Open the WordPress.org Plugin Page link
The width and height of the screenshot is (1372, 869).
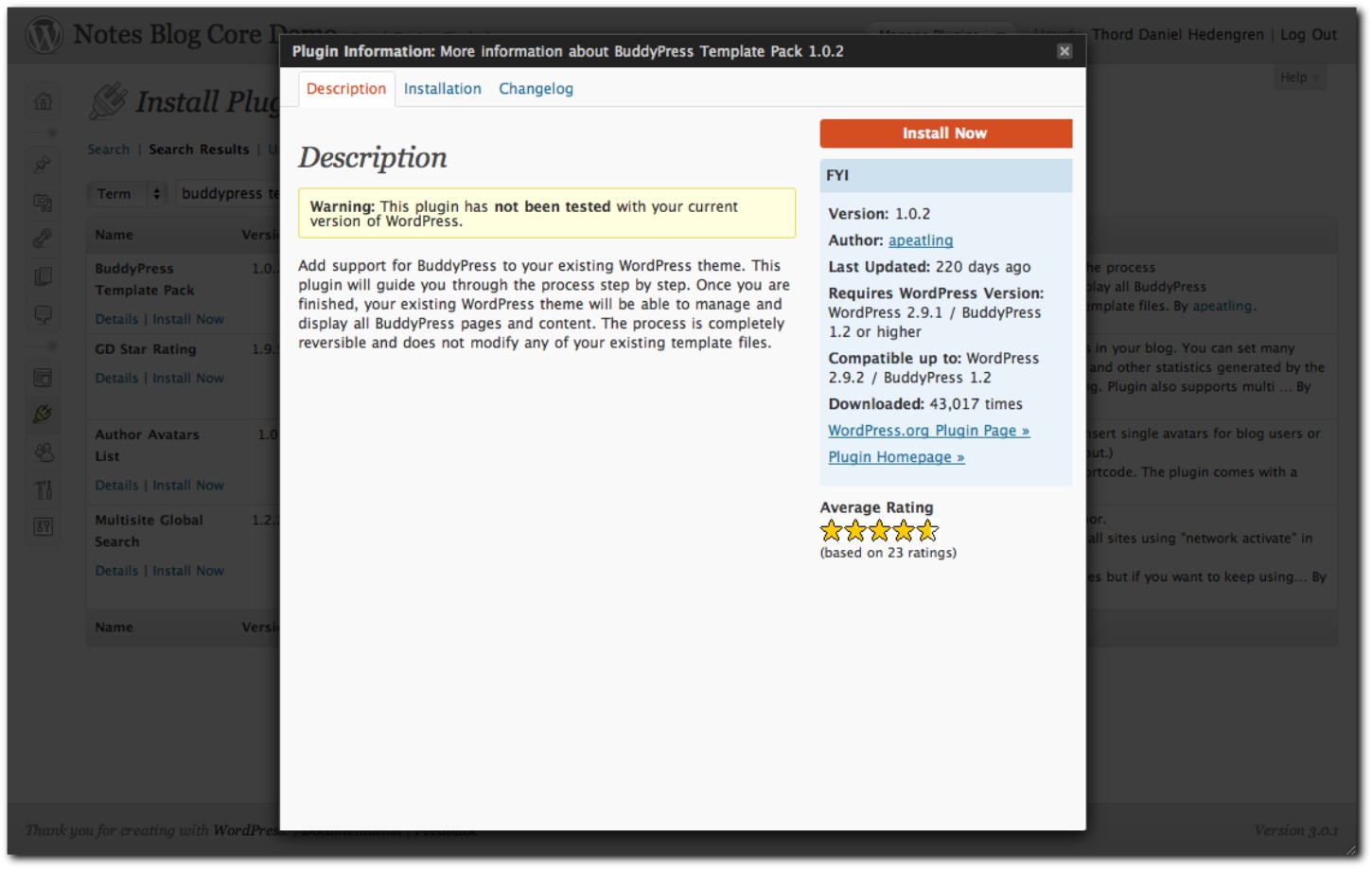click(928, 431)
